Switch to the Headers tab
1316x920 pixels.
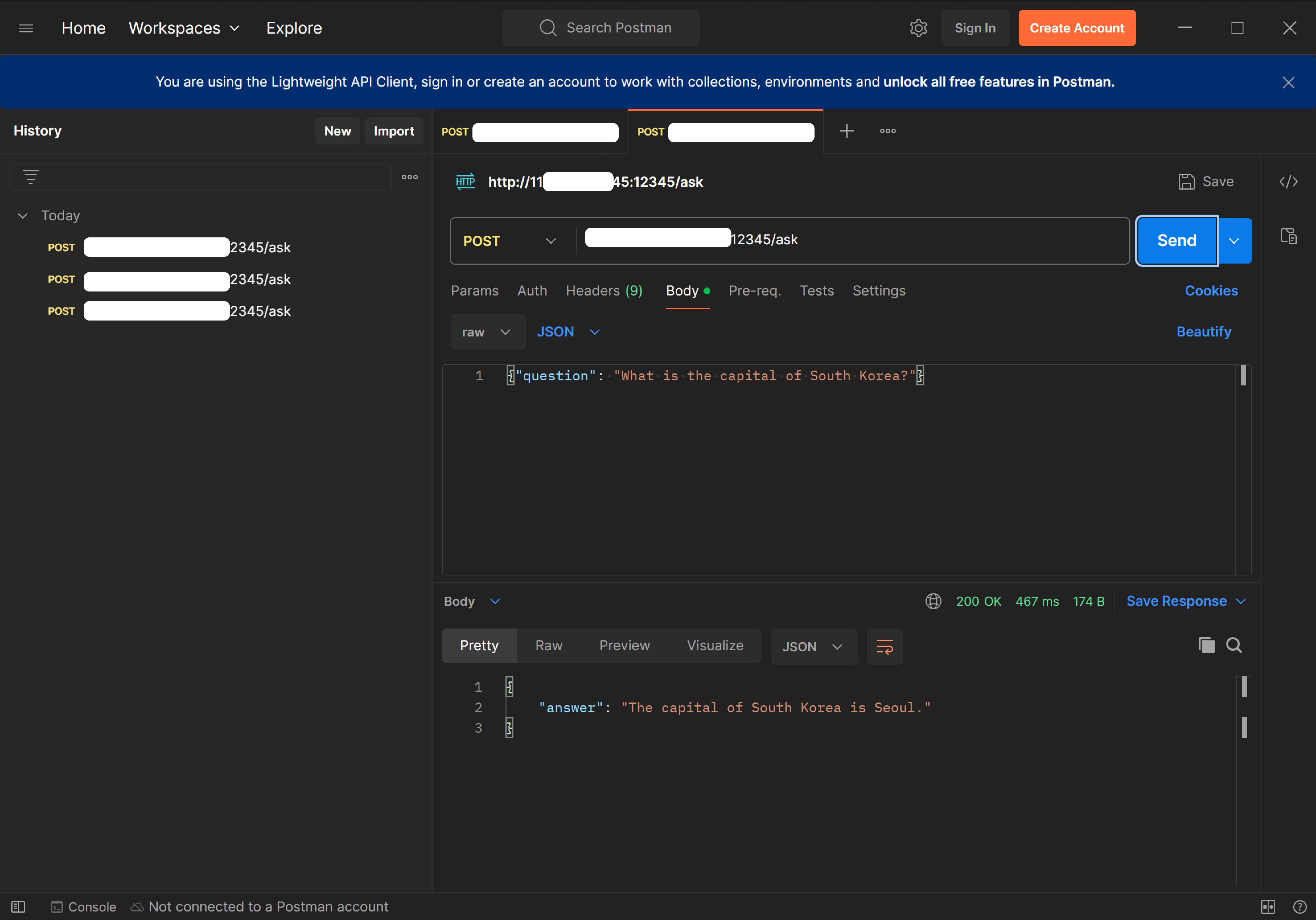point(604,291)
